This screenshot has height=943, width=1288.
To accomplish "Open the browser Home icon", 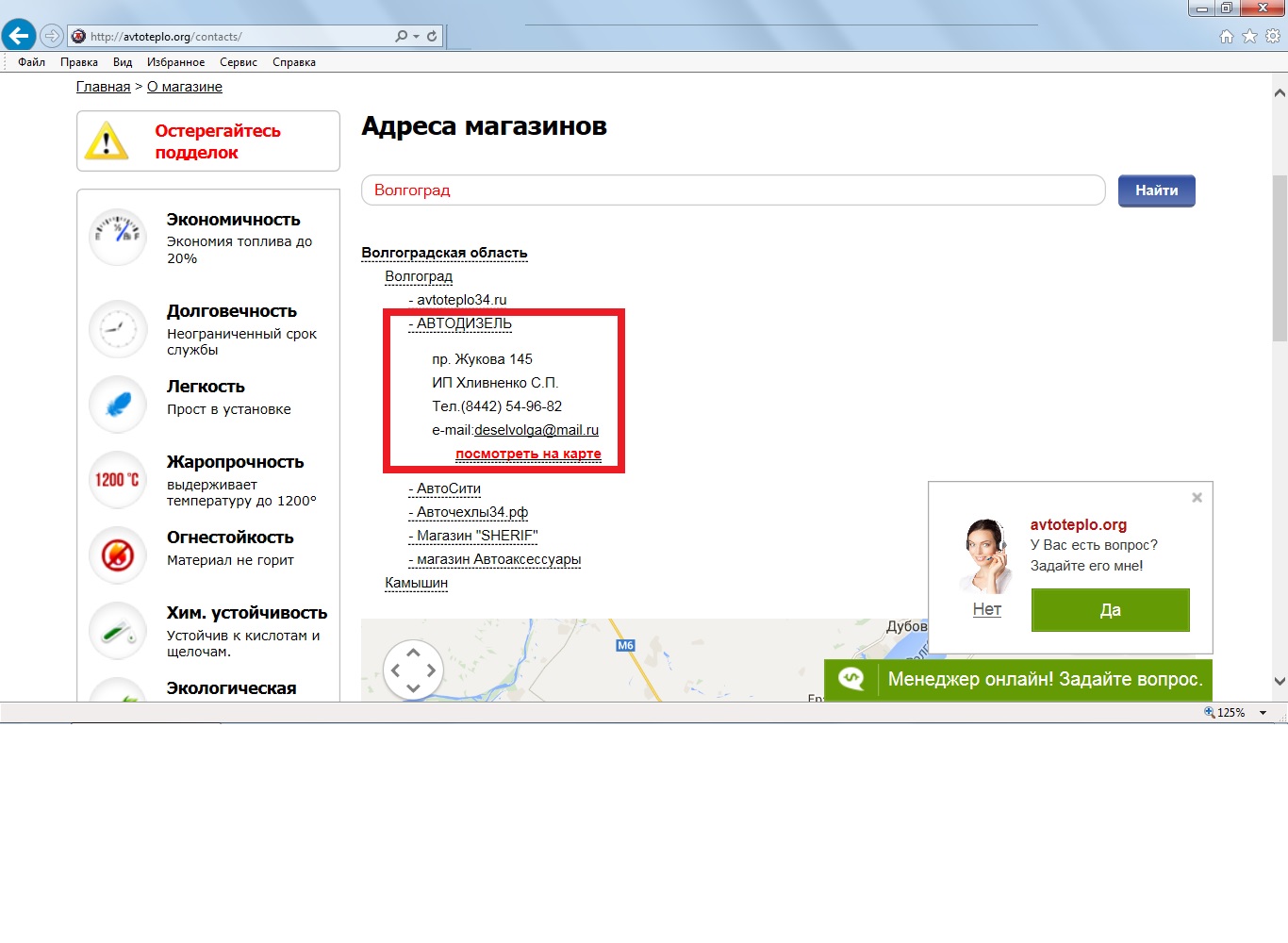I will tap(1227, 36).
